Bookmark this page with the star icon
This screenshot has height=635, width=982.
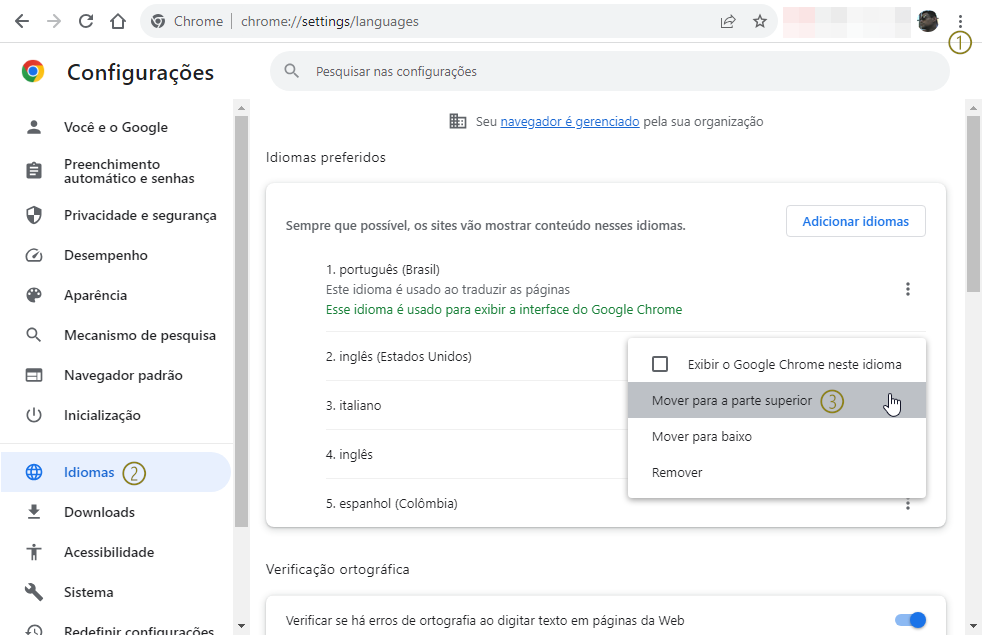click(x=760, y=21)
